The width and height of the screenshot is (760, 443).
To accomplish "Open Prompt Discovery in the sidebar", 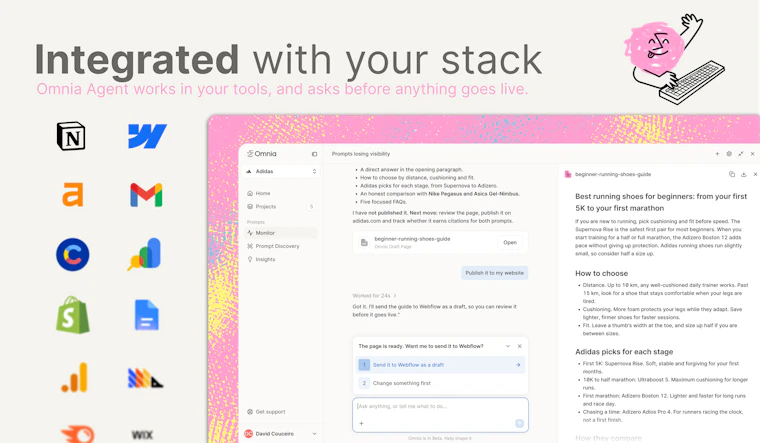I will (x=281, y=246).
